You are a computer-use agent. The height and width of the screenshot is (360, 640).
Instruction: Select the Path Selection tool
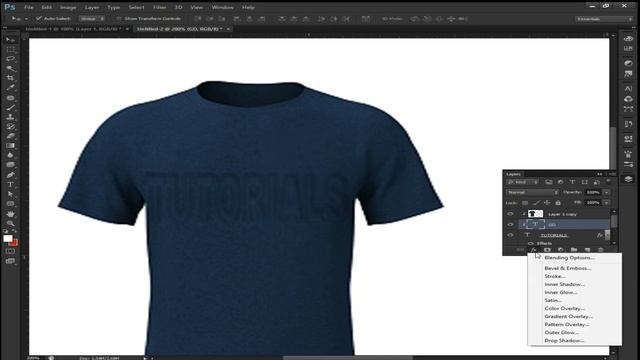[11, 194]
